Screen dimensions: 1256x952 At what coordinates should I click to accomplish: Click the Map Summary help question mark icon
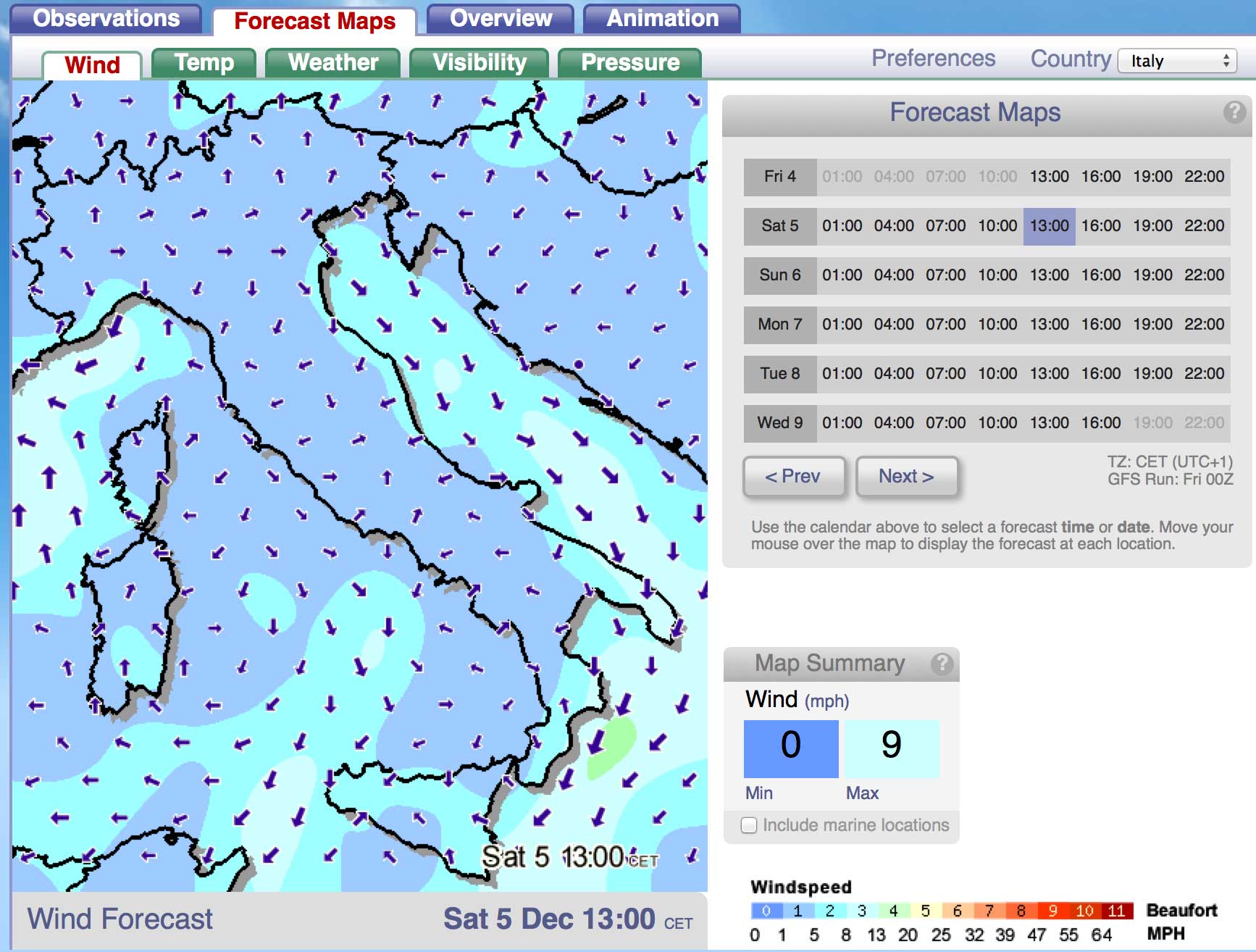(x=941, y=663)
